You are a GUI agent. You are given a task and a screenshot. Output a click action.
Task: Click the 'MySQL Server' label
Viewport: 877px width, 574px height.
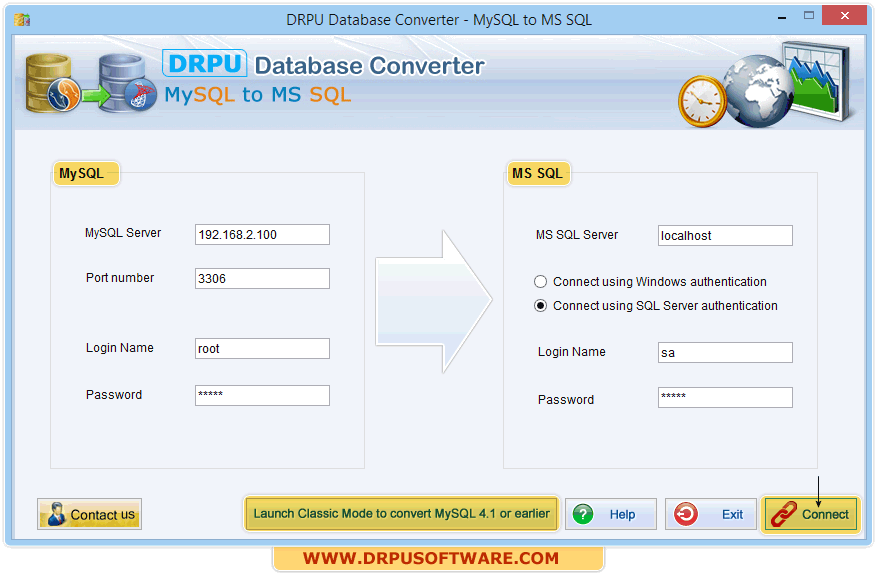[x=123, y=233]
